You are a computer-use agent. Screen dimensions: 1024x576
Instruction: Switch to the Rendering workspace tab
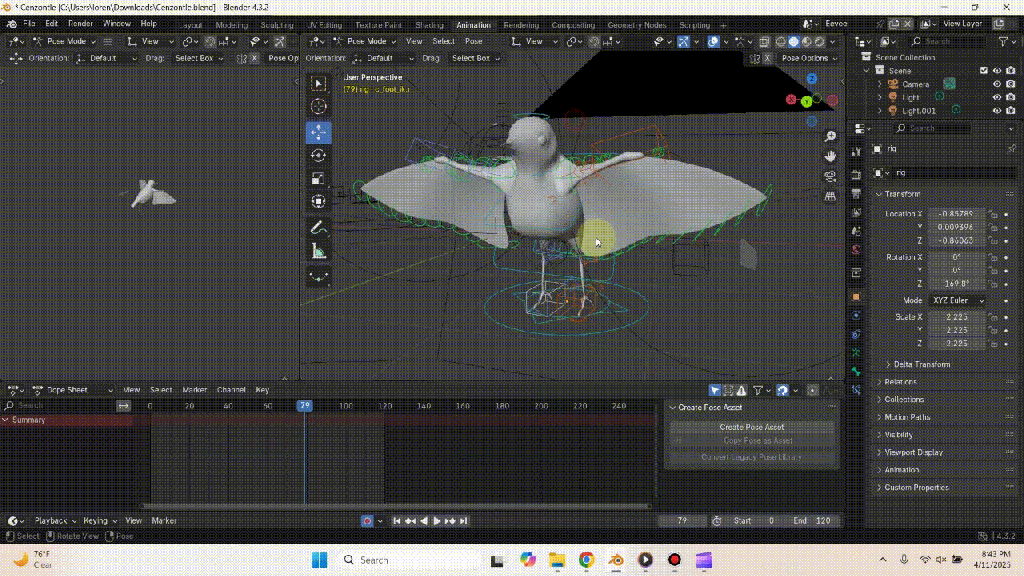click(520, 24)
